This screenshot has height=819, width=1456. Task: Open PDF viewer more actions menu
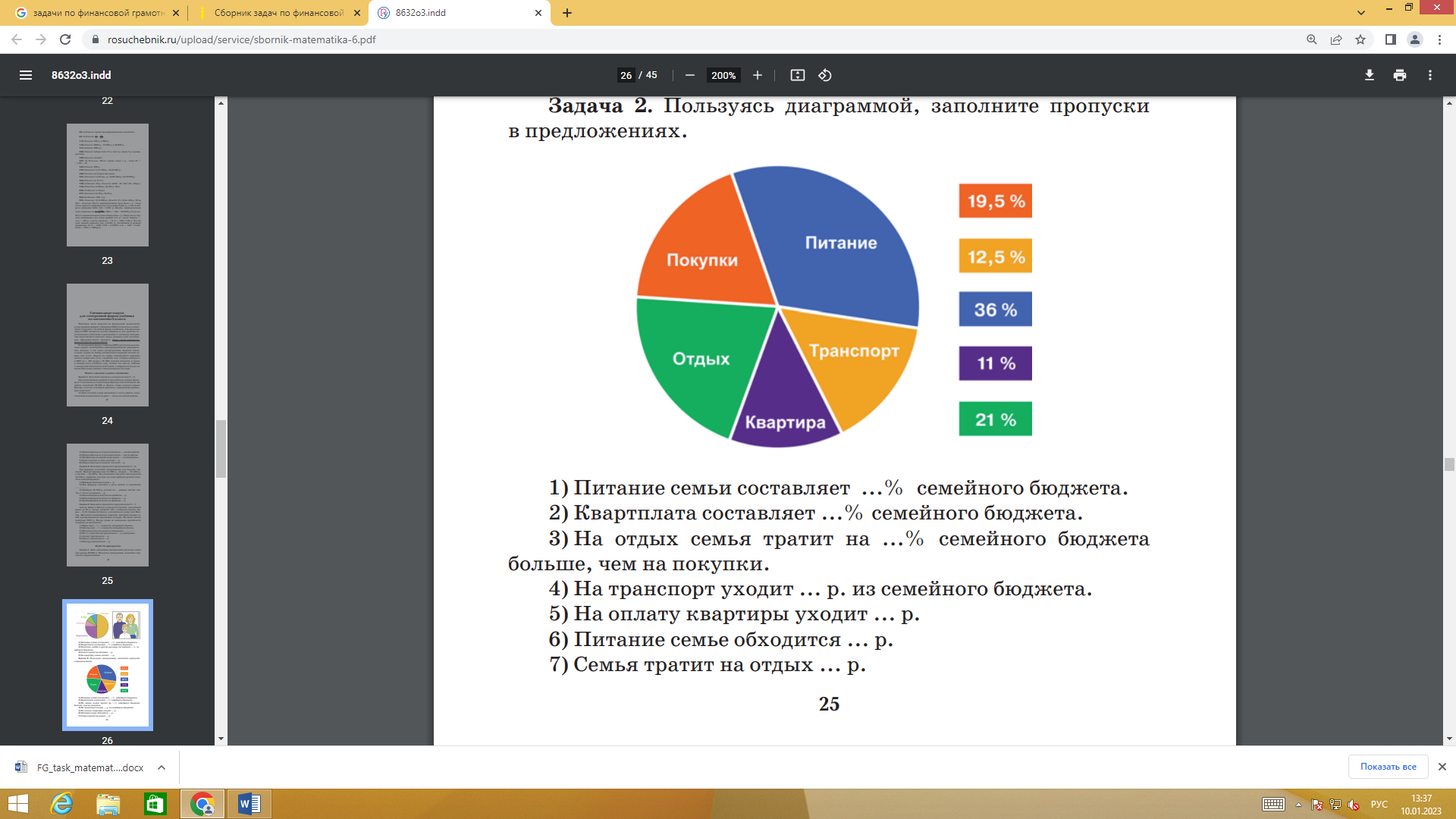[x=1429, y=75]
